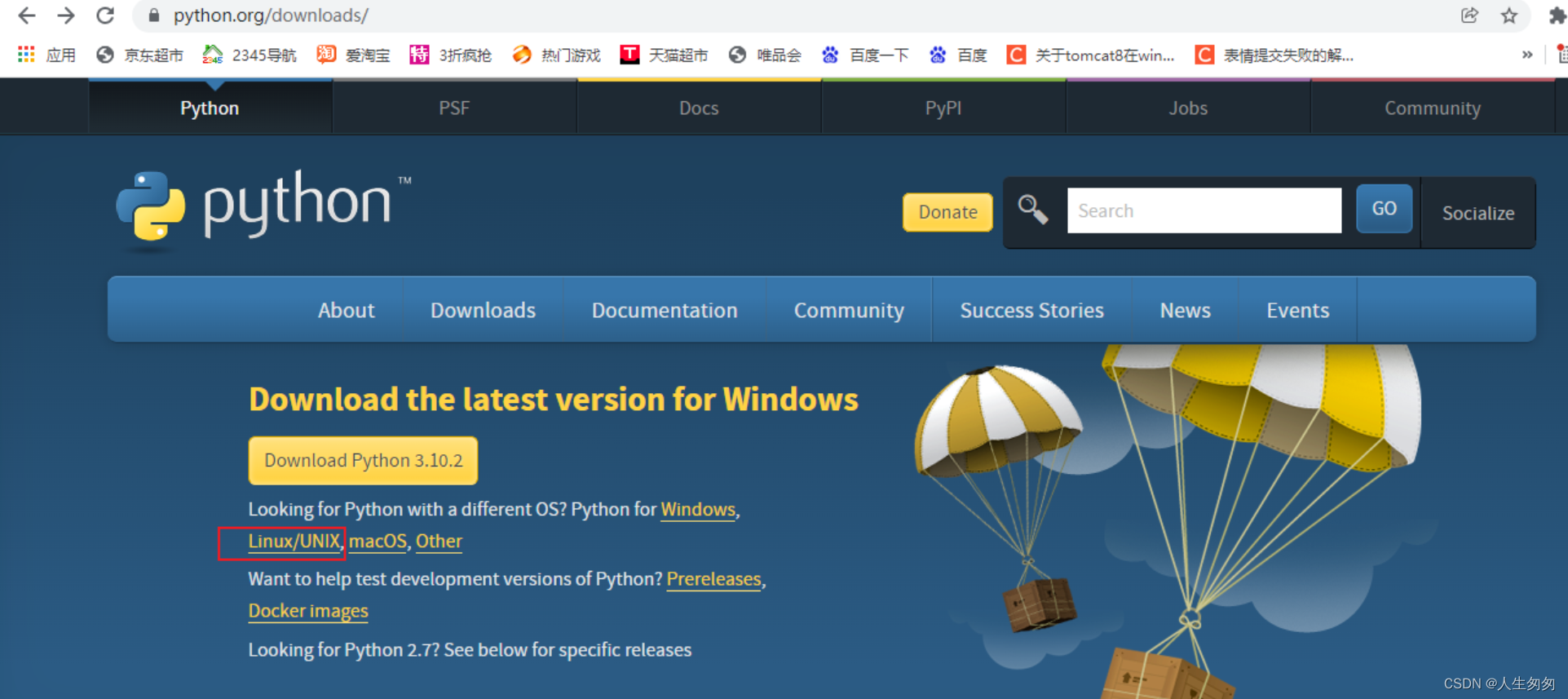Viewport: 1568px width, 699px height.
Task: Click the yellow Donate button
Action: pos(947,212)
